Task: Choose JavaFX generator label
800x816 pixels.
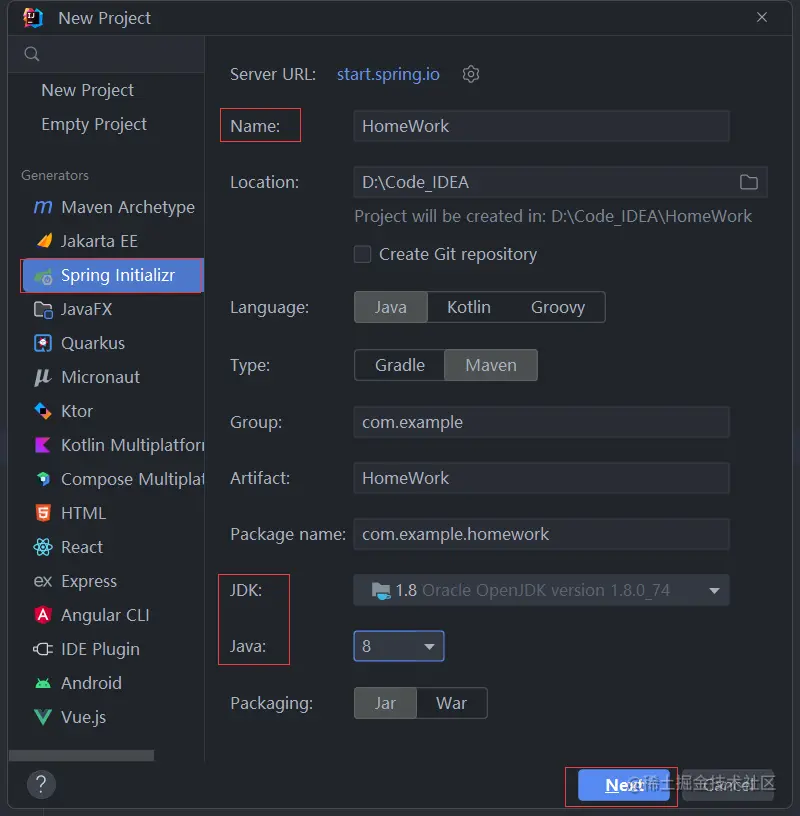Action: 86,309
